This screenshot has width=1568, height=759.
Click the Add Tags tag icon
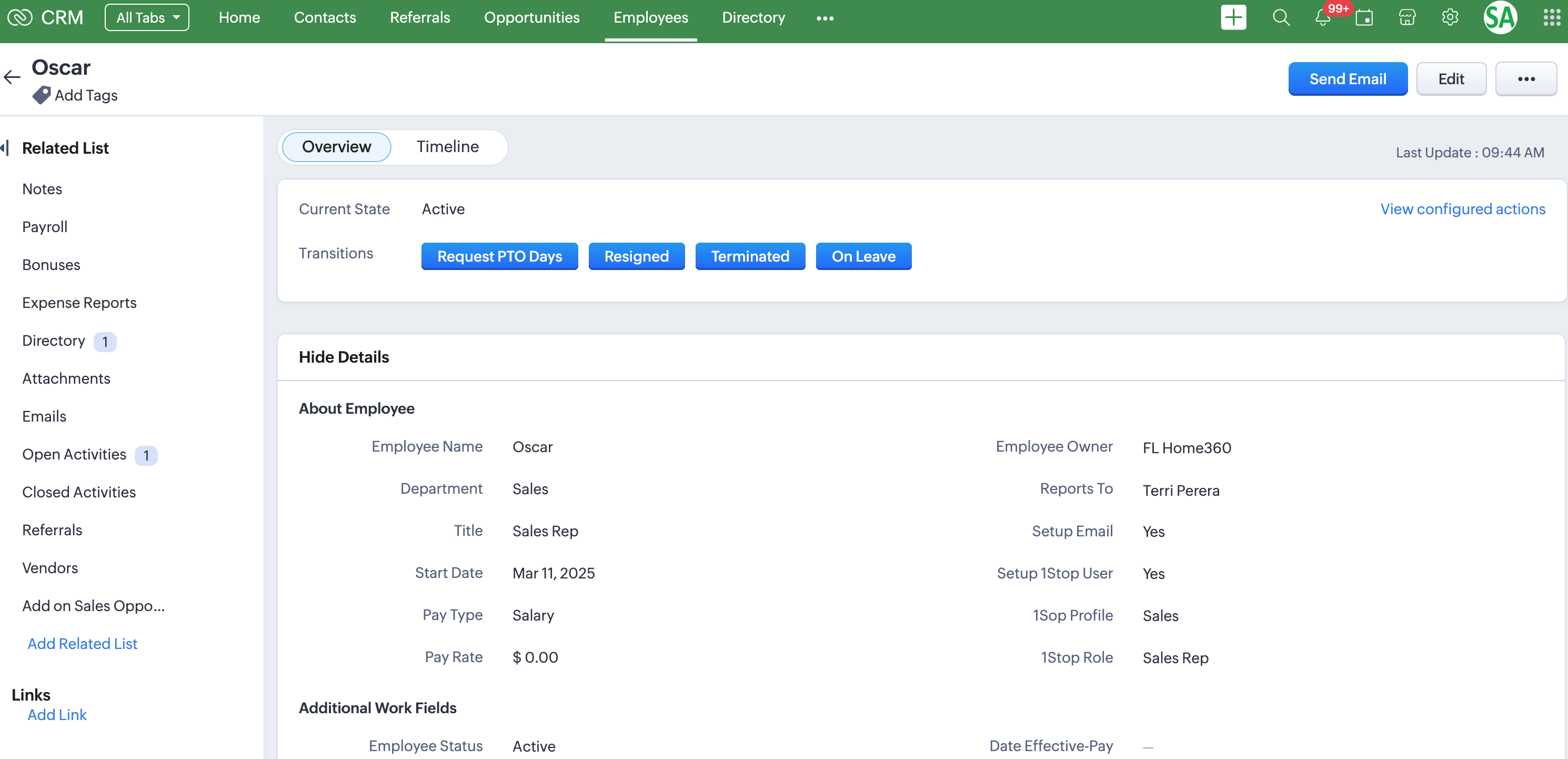point(42,95)
